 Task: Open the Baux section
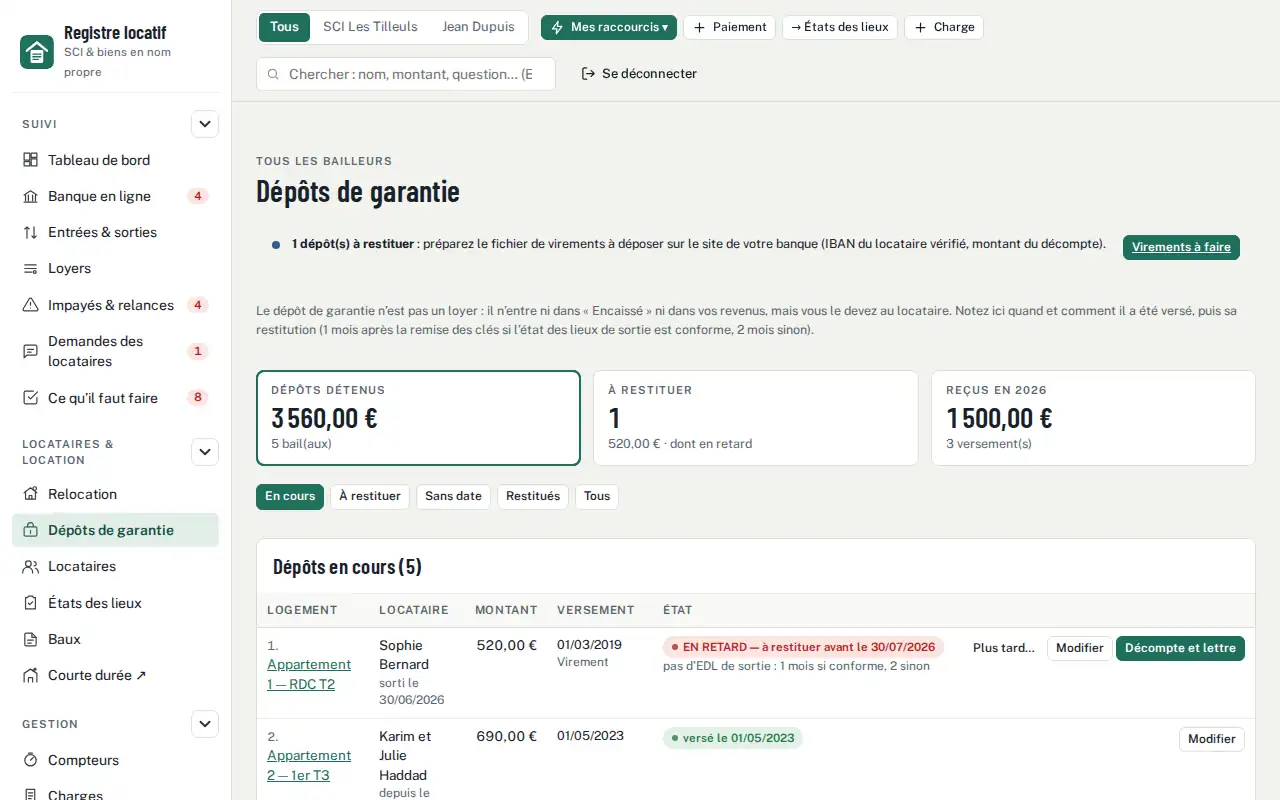pos(115,639)
